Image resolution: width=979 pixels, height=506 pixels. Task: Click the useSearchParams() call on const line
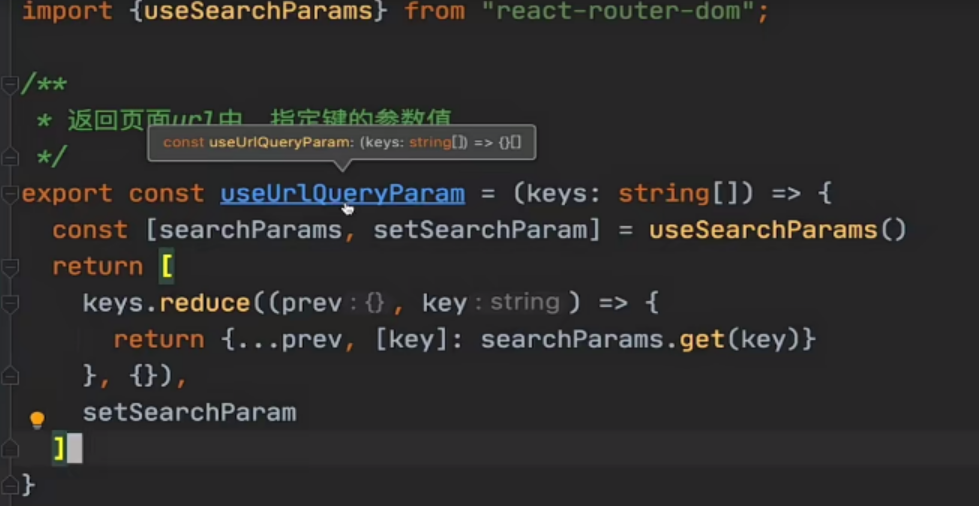(777, 230)
